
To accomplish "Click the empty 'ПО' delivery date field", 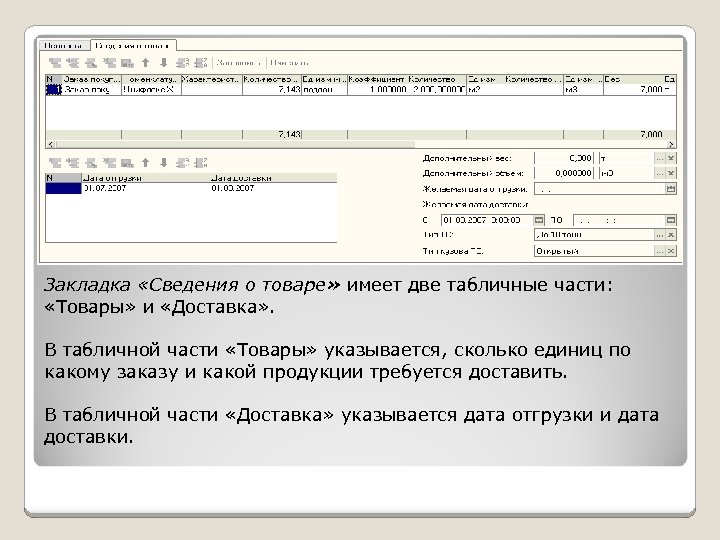I will [619, 220].
